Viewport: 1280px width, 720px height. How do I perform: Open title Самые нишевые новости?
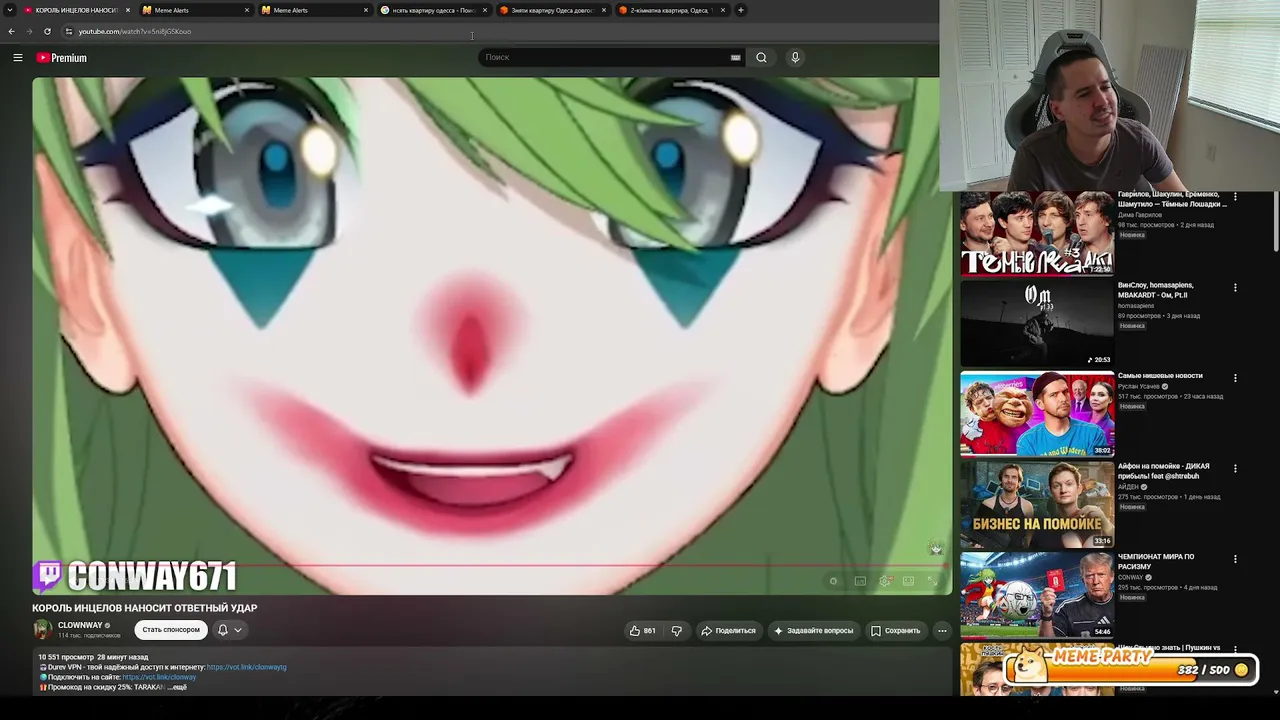(1160, 376)
